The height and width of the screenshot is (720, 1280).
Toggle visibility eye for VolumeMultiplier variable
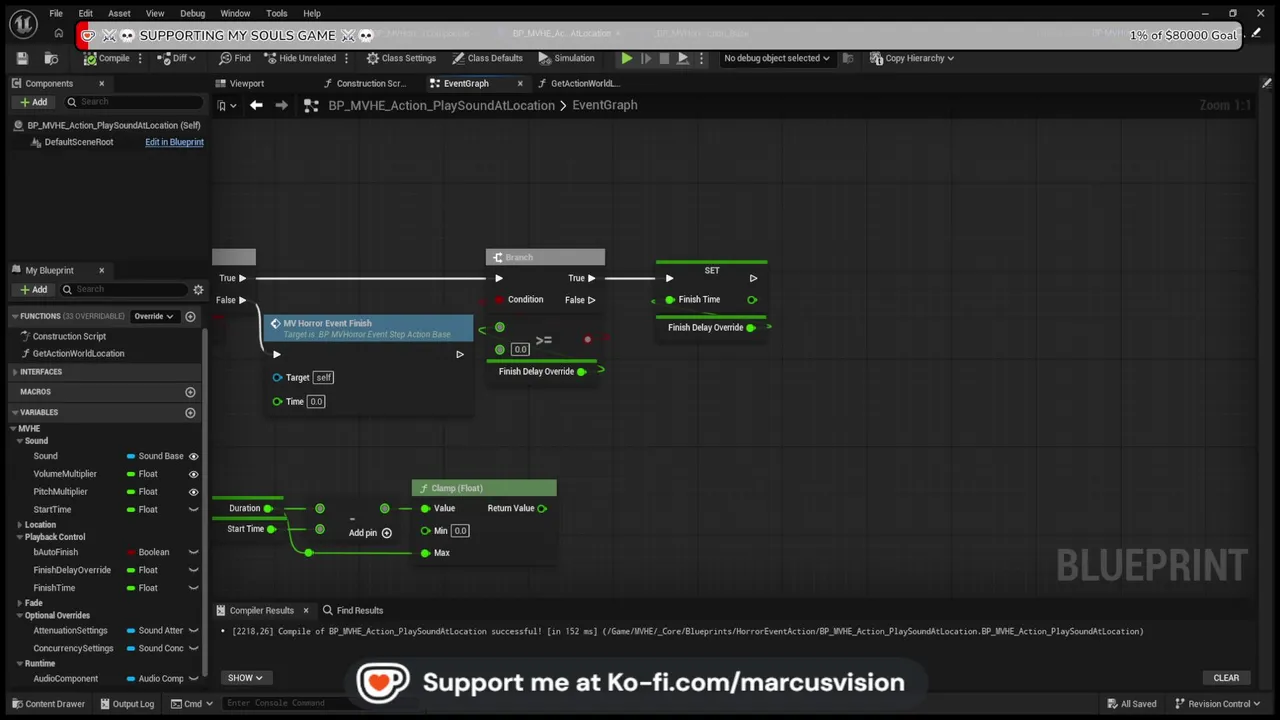point(194,474)
